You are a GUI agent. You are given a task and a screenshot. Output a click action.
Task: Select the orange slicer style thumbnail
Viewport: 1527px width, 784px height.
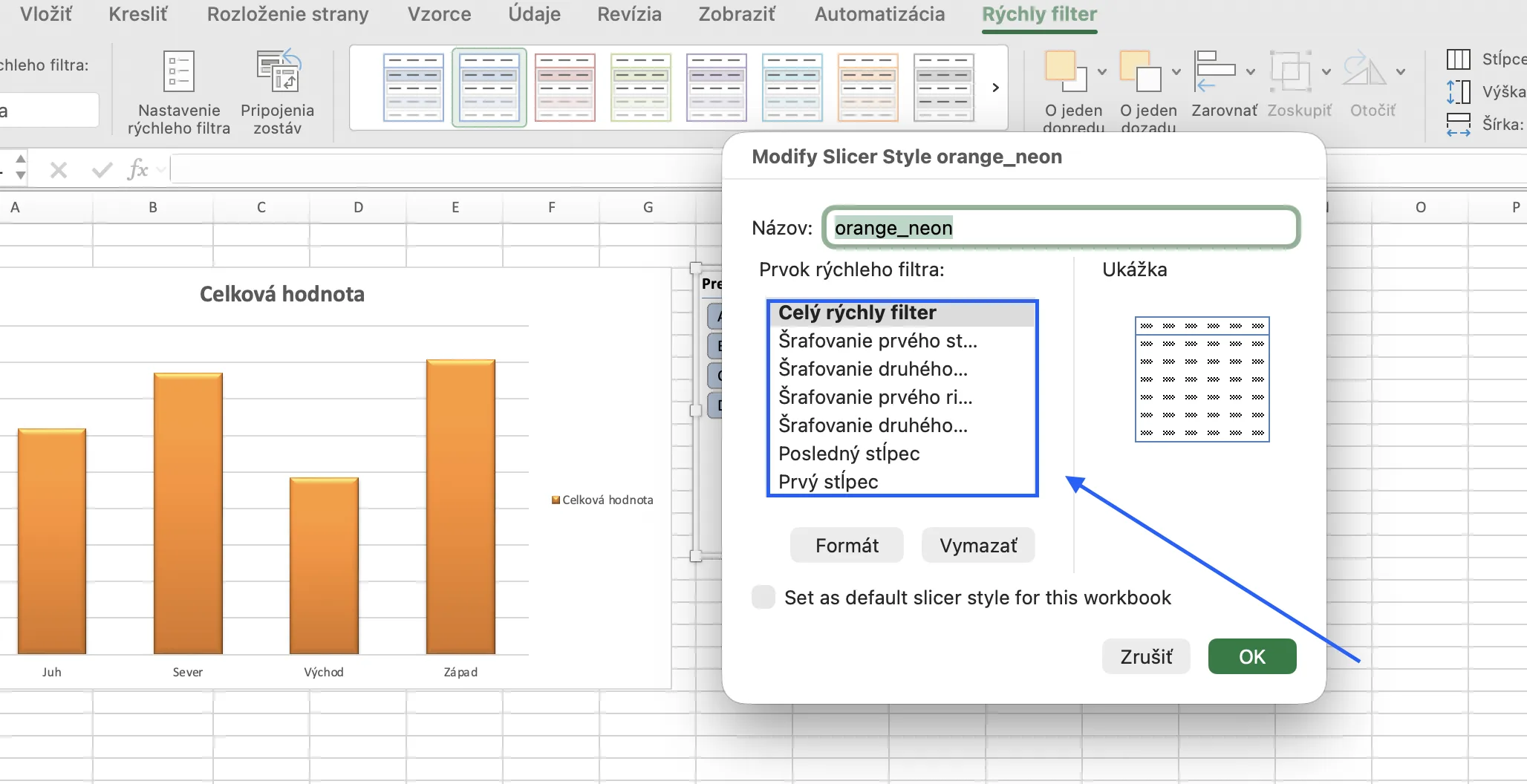coord(868,88)
